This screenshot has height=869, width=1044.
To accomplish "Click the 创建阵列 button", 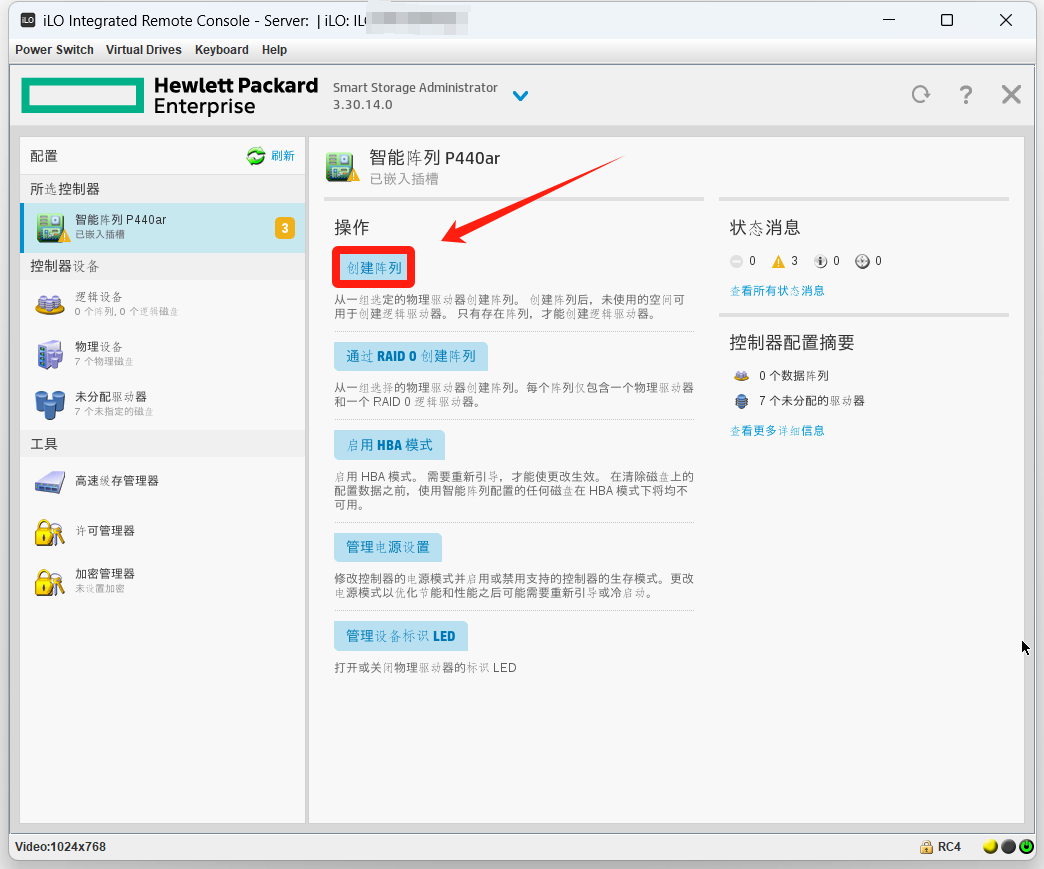I will [374, 268].
